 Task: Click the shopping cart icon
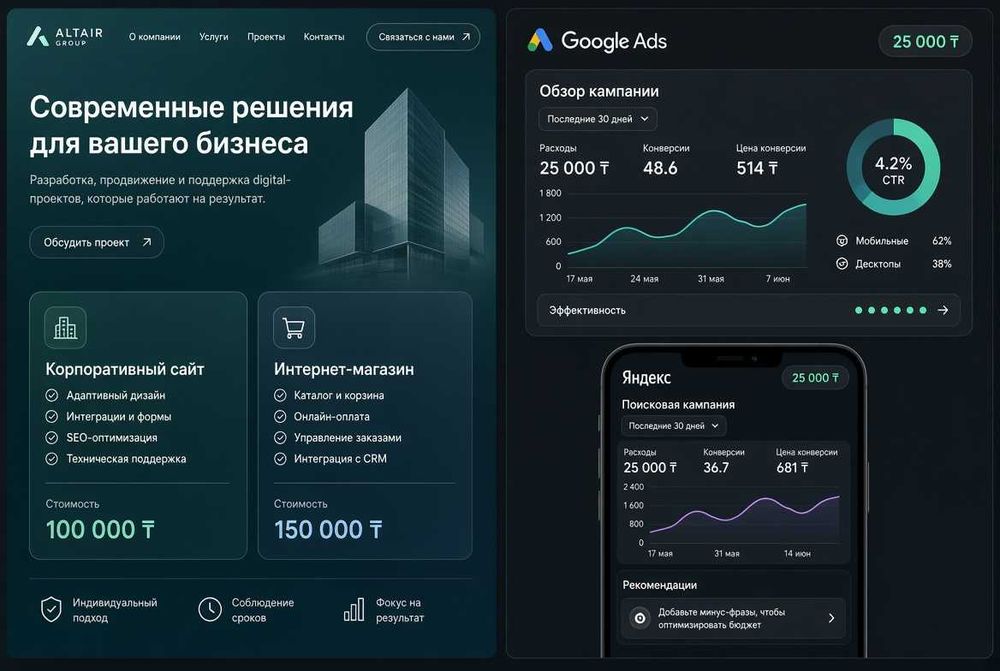tap(293, 327)
